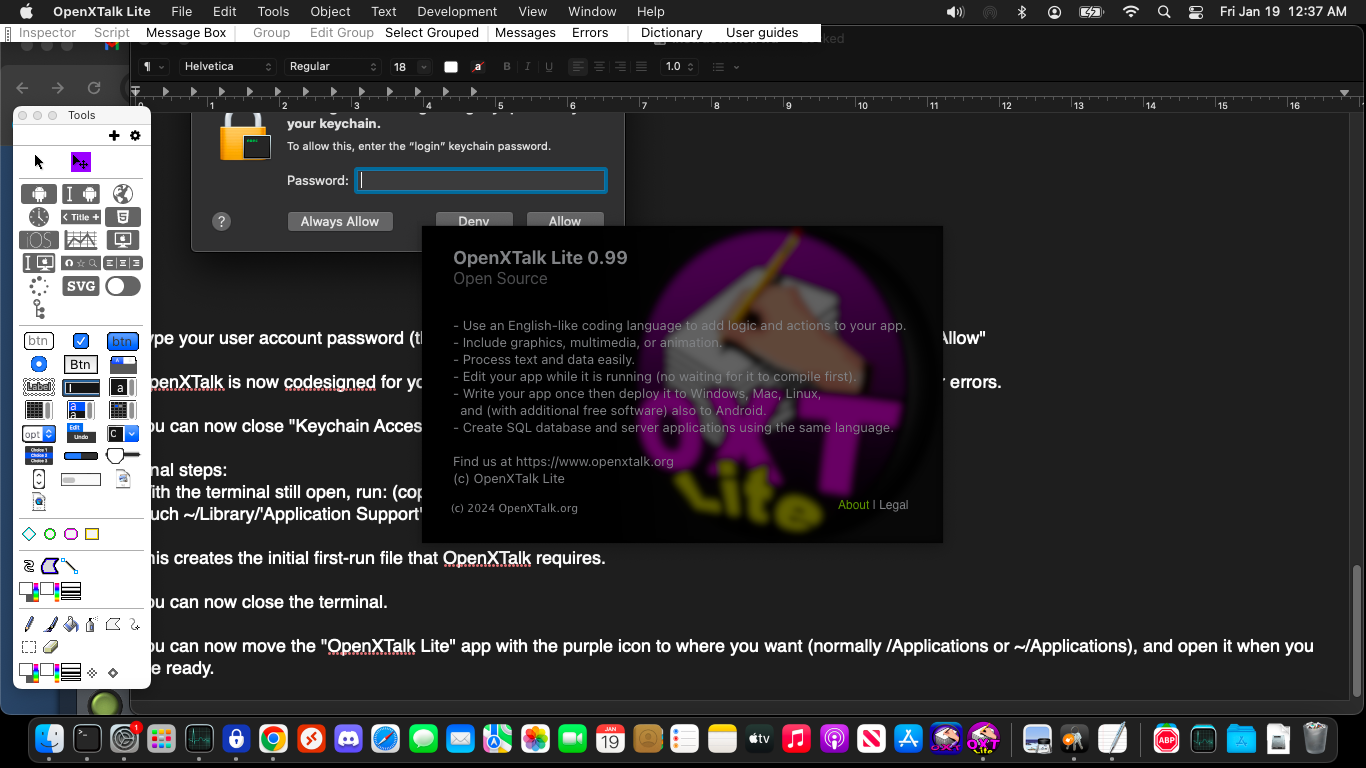Open the font size 18 dropdown
The image size is (1366, 768).
point(423,67)
